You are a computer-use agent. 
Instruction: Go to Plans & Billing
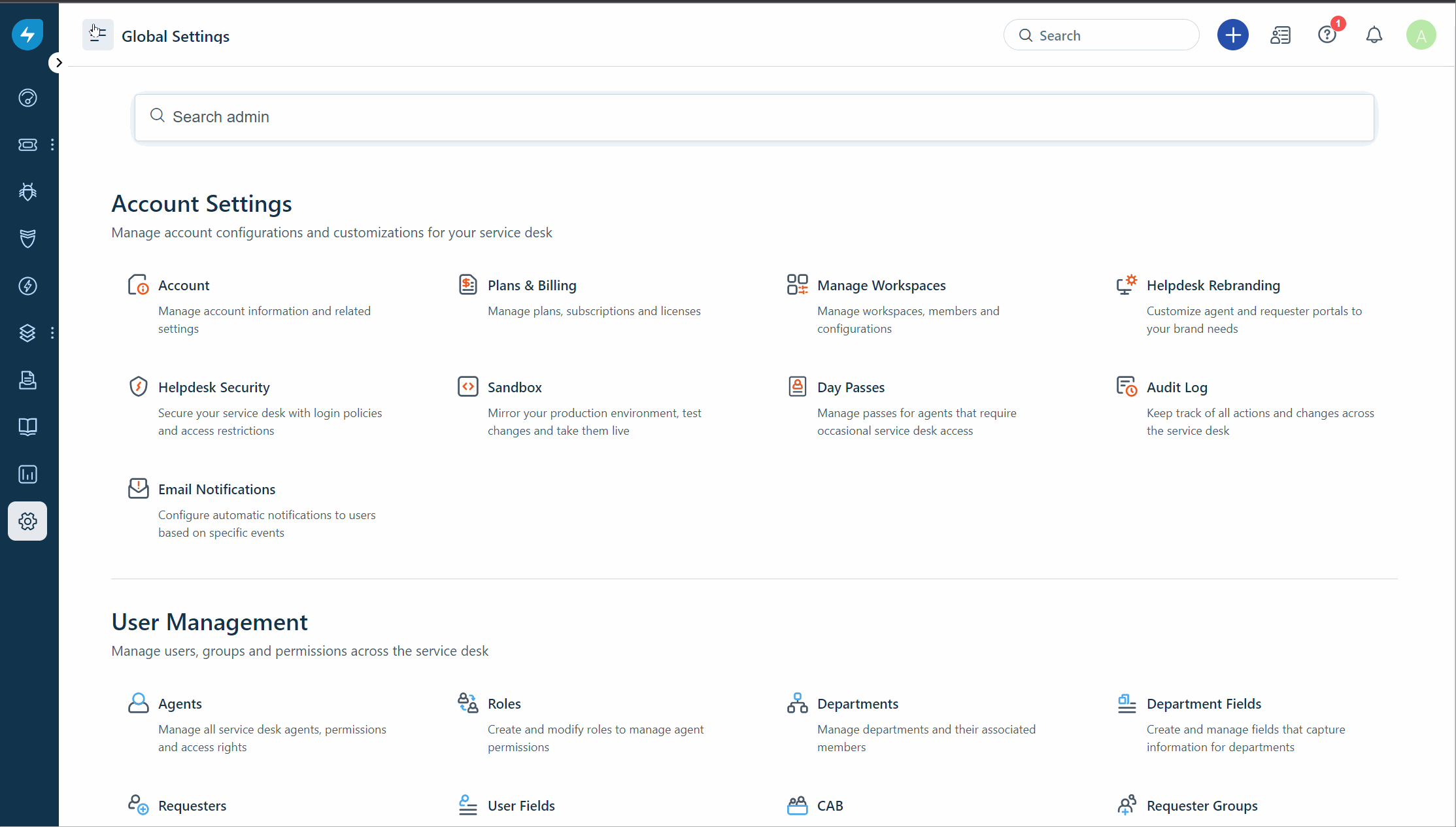532,285
